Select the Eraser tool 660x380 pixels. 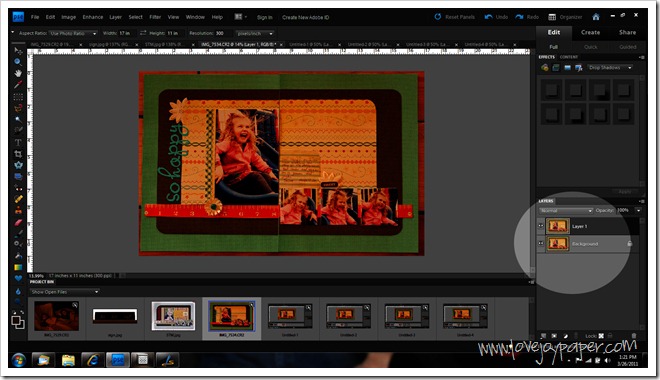click(x=18, y=222)
